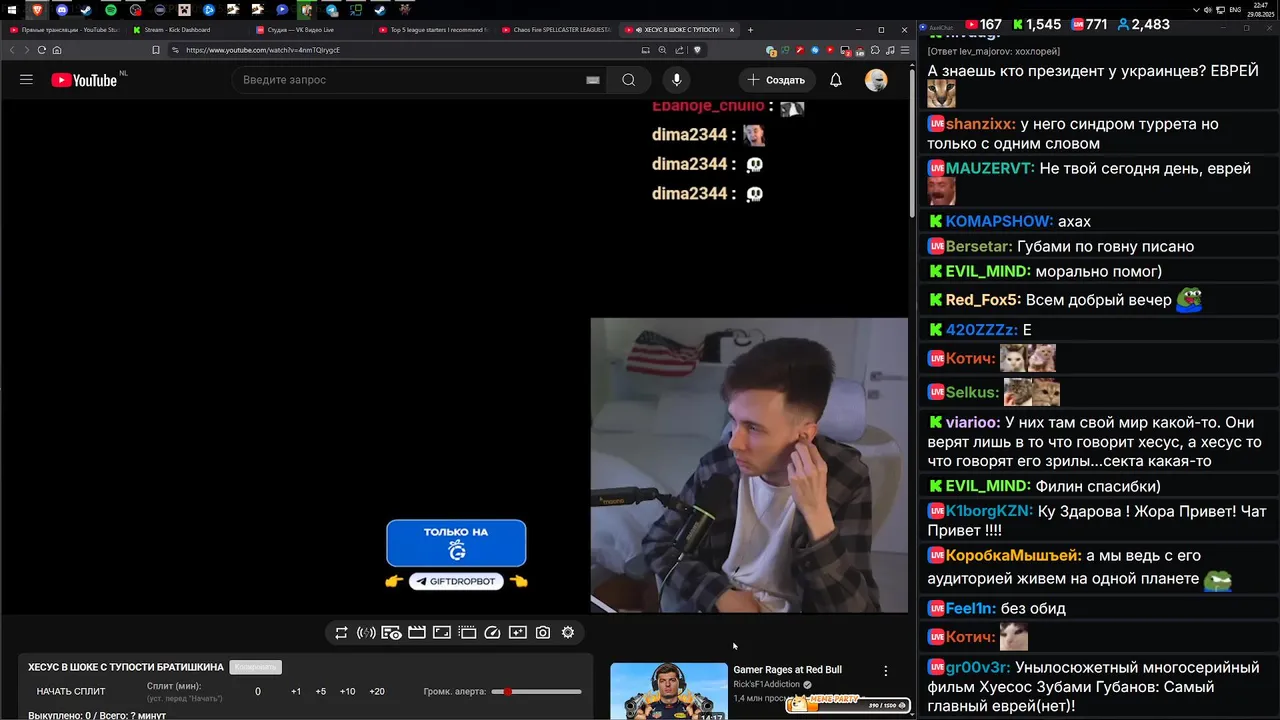Image resolution: width=1280 pixels, height=720 pixels.
Task: Close the active ХЕСУС В ШОКЕ tab
Action: 731,30
